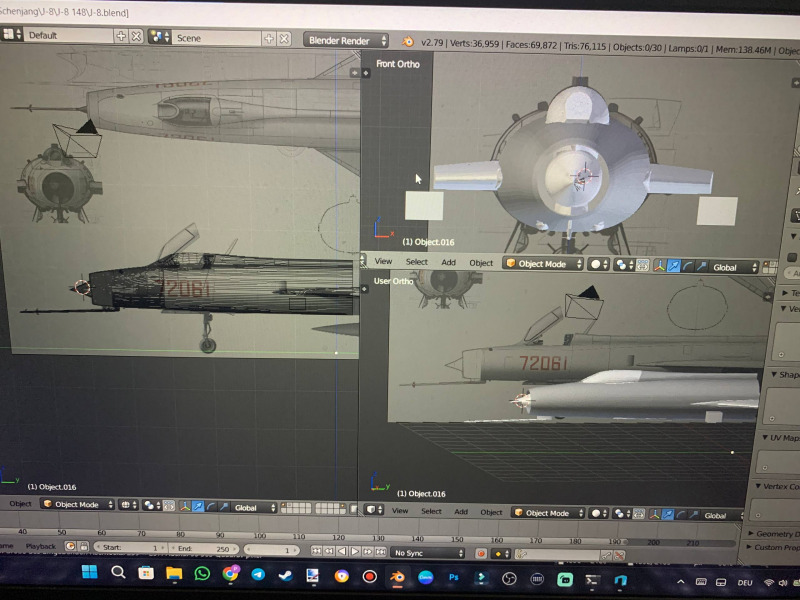Open the No Sync playback dropdown
The height and width of the screenshot is (600, 800).
(429, 552)
